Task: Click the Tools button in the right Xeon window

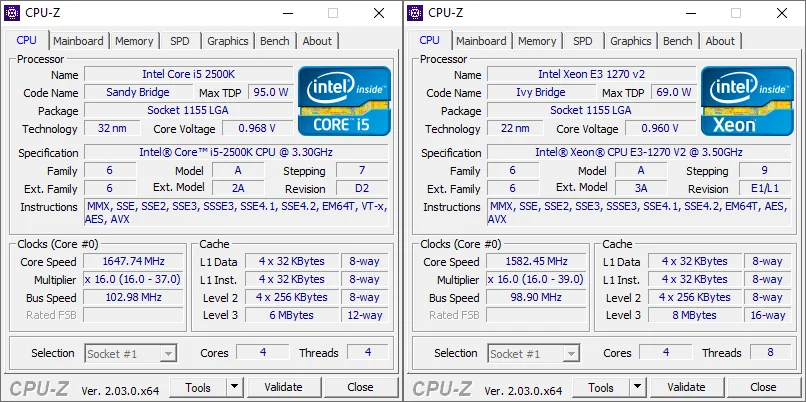Action: pyautogui.click(x=601, y=388)
